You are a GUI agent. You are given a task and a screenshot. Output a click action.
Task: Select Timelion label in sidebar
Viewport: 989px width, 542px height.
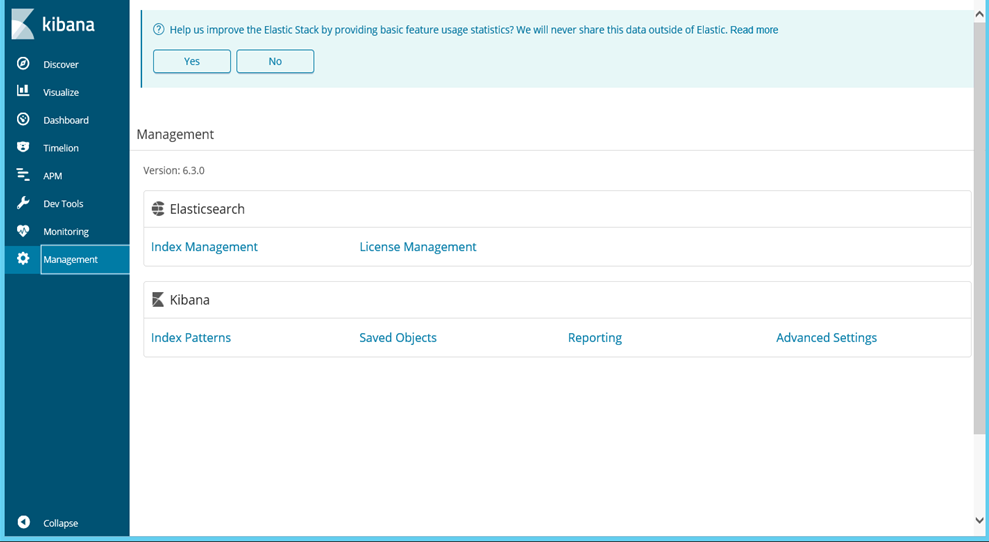pyautogui.click(x=61, y=148)
